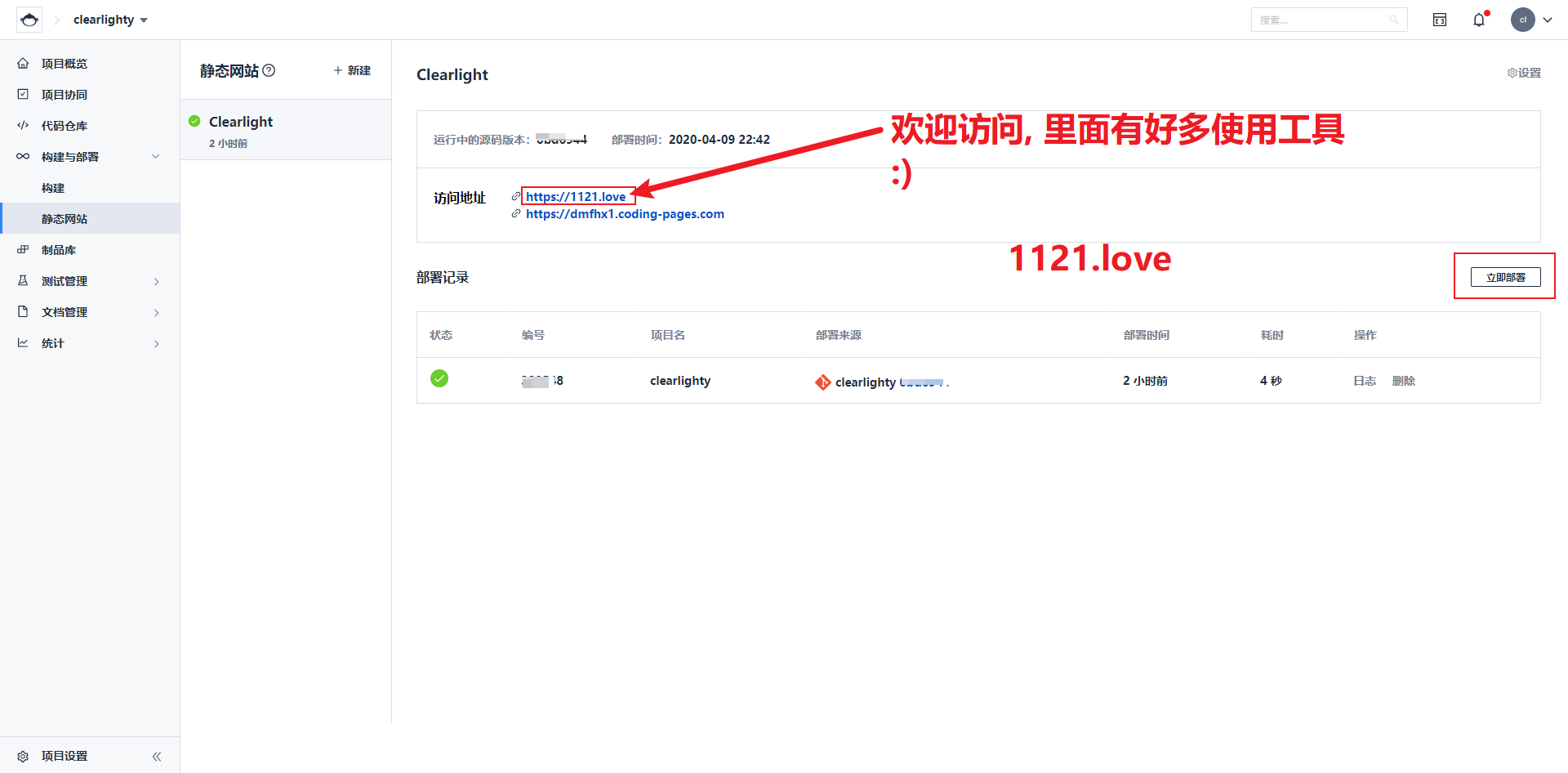Viewport: 1568px width, 773px height.
Task: Click the help icon next to 静态网站
Action: point(269,70)
